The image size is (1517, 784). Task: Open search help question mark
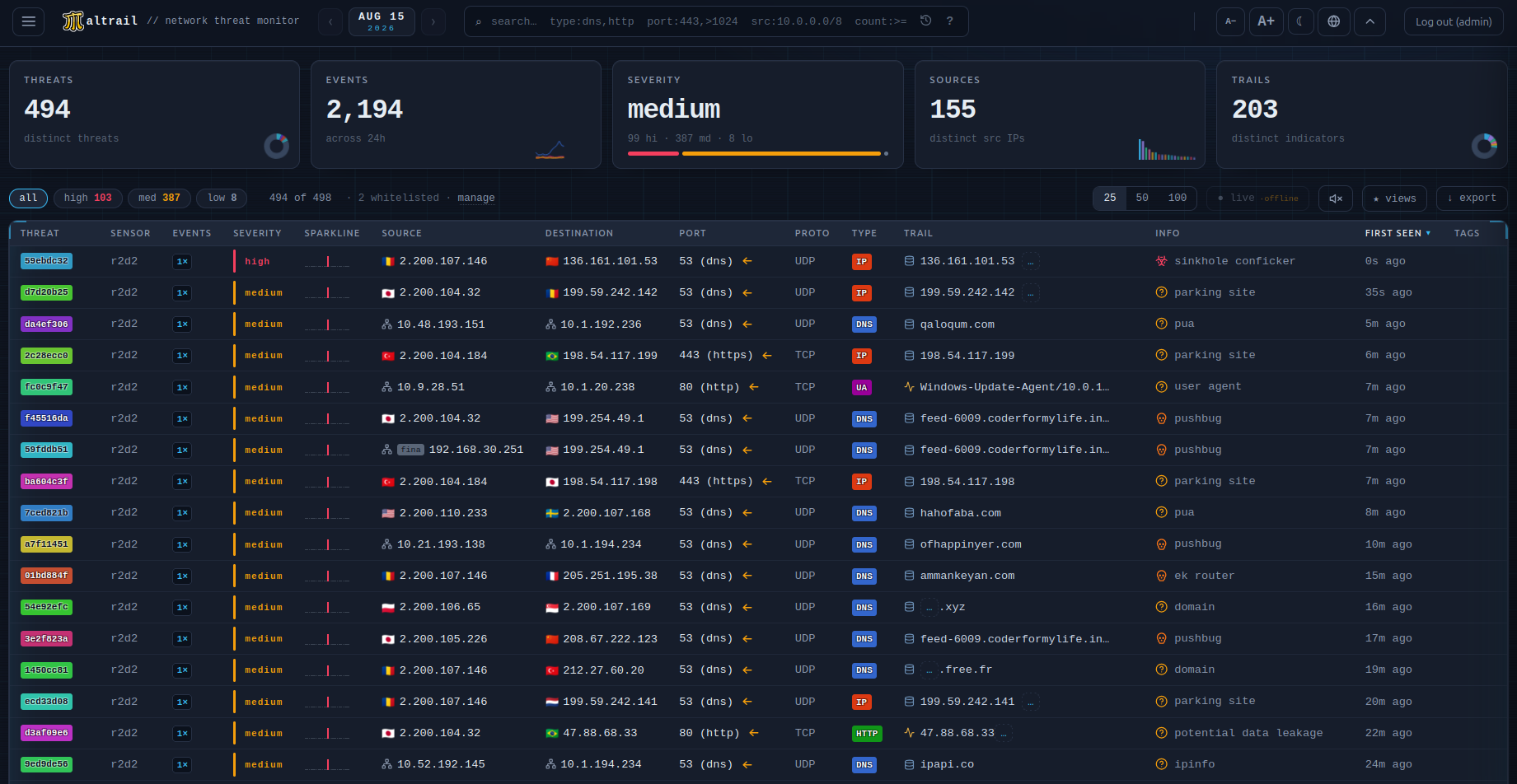949,21
